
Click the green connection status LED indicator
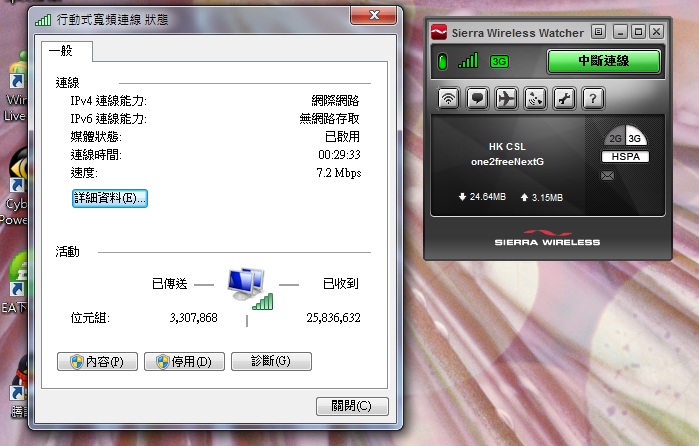pos(442,61)
